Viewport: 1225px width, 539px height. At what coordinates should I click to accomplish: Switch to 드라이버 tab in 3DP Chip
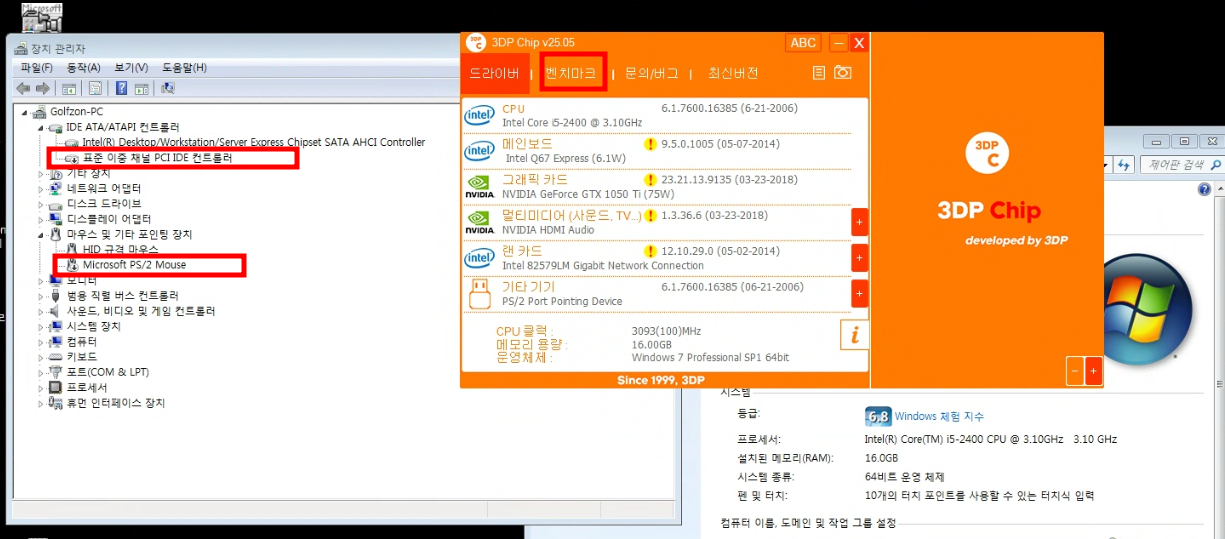click(x=494, y=73)
